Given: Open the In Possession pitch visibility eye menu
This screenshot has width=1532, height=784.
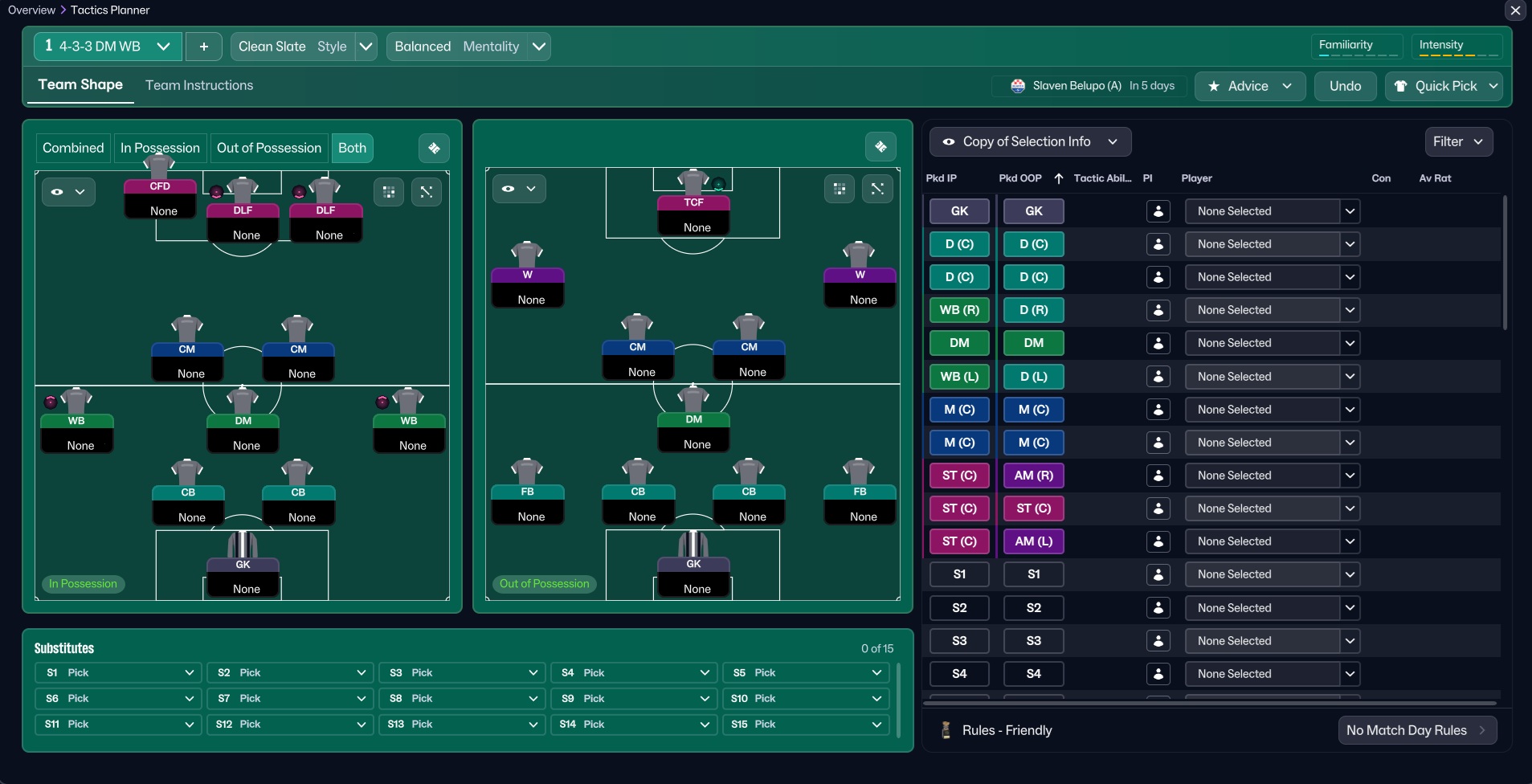Looking at the screenshot, I should [x=68, y=192].
